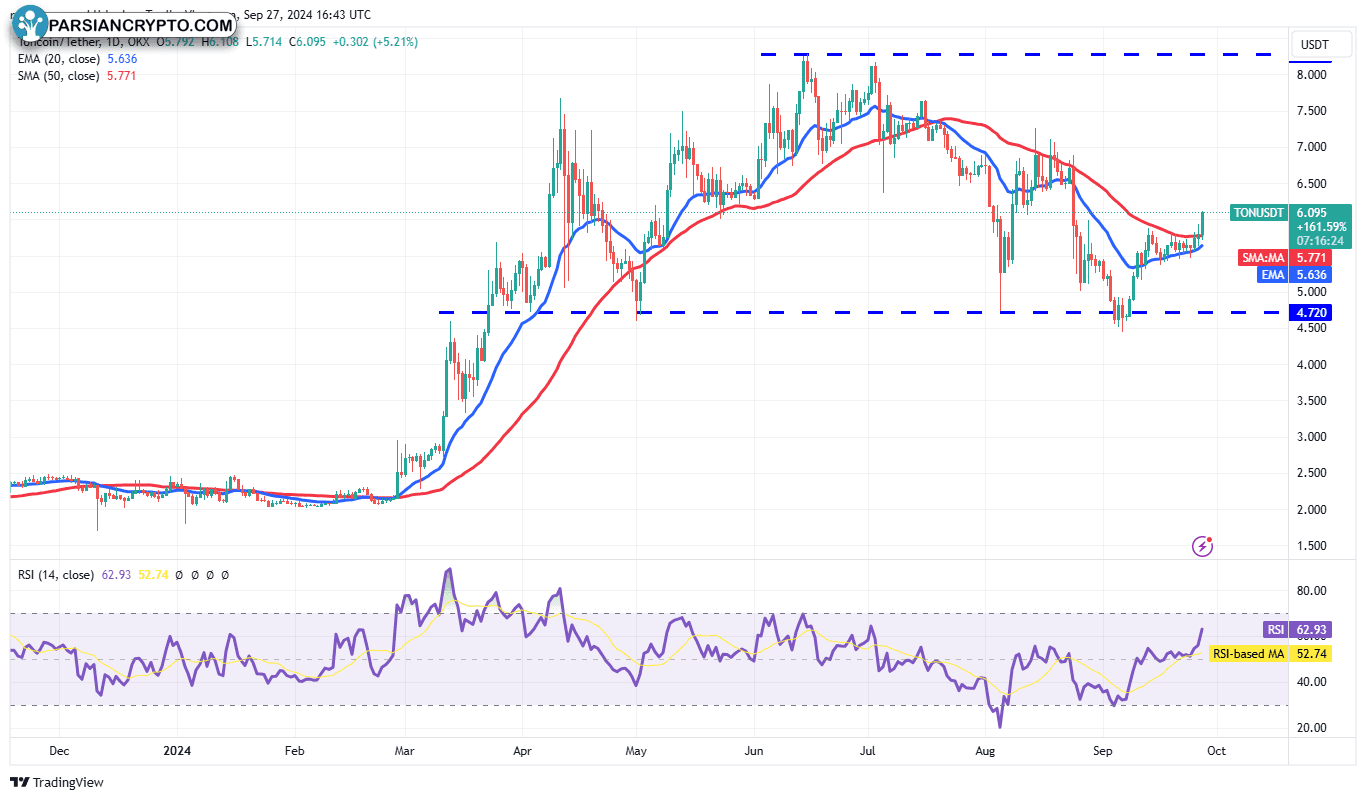Screen dimensions: 1366x800
Task: Click the blue 4.720 support level tag
Action: tap(1312, 313)
